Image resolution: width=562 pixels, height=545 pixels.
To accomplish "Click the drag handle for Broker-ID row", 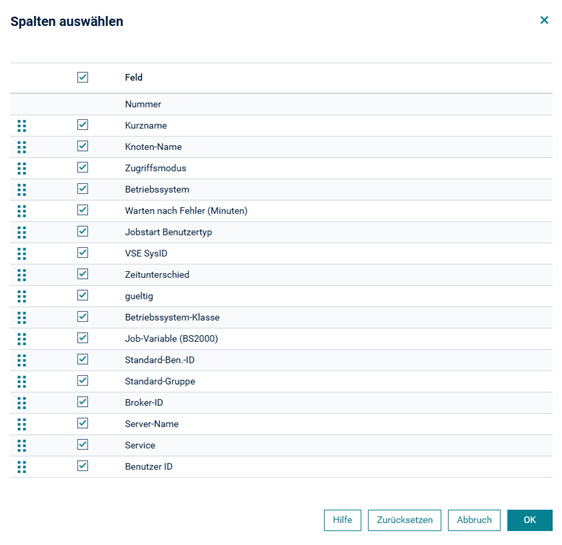I will click(x=22, y=403).
